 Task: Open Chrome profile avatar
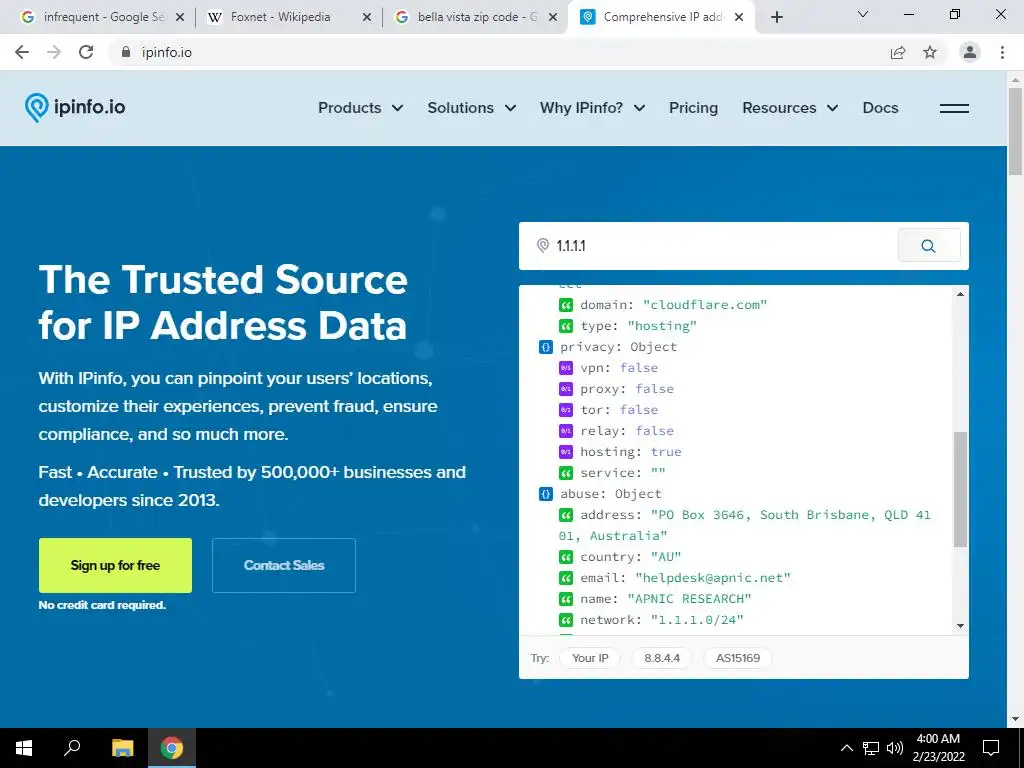click(970, 52)
